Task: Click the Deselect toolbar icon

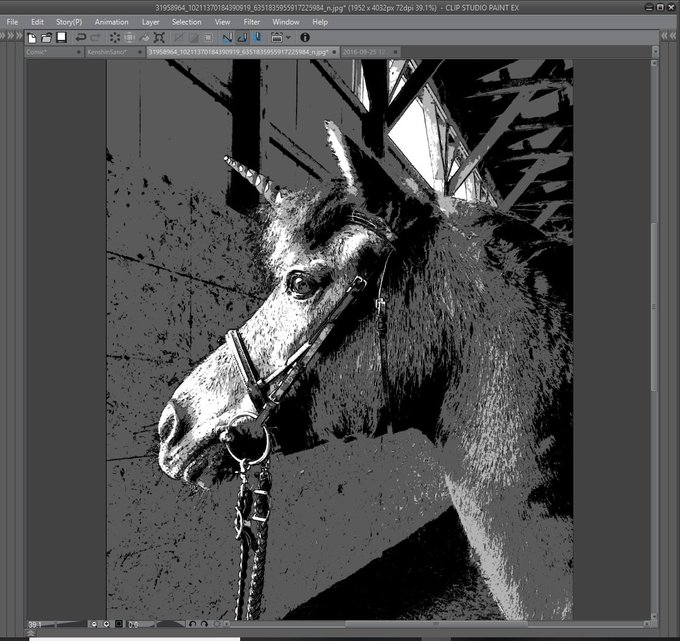Action: pyautogui.click(x=179, y=38)
